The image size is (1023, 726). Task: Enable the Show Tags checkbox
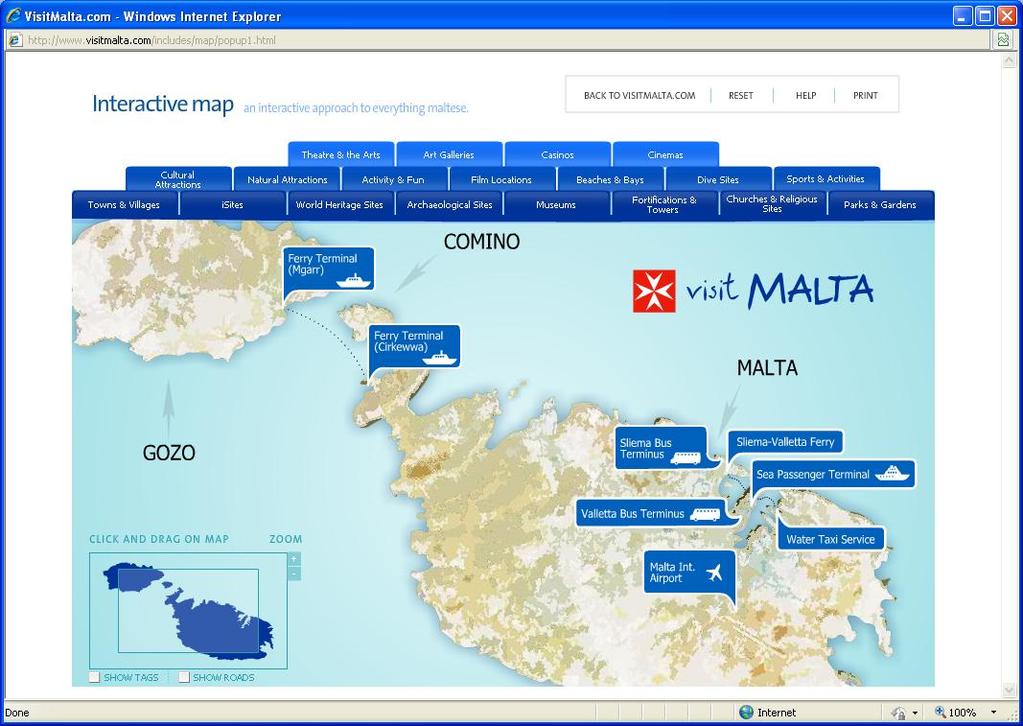tap(95, 677)
